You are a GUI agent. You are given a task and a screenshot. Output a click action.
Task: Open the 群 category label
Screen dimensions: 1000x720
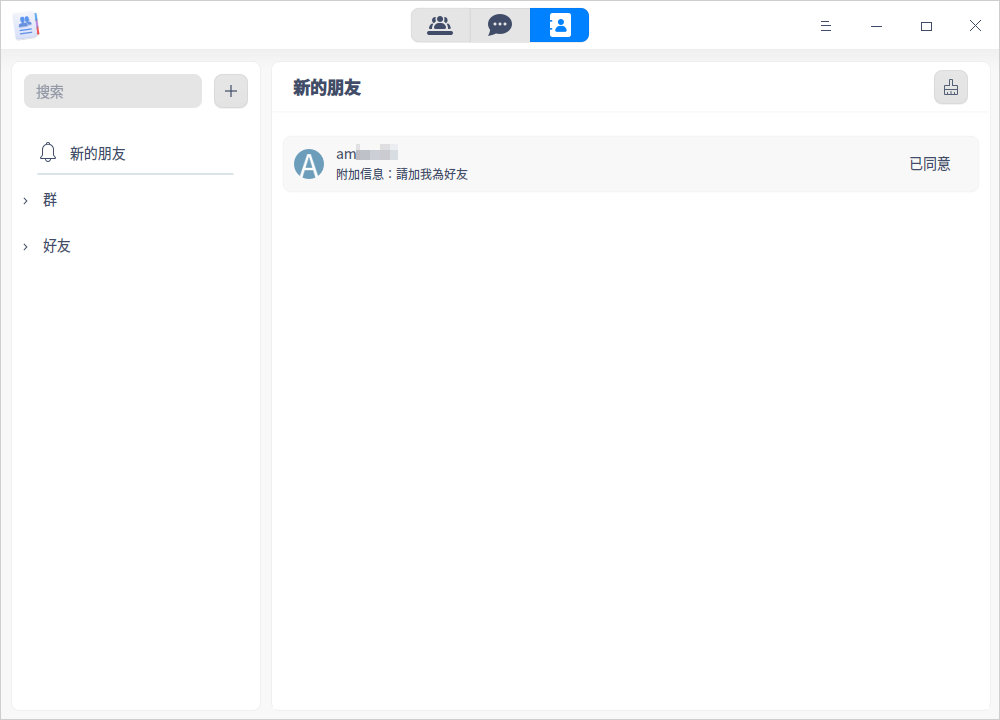coord(50,200)
